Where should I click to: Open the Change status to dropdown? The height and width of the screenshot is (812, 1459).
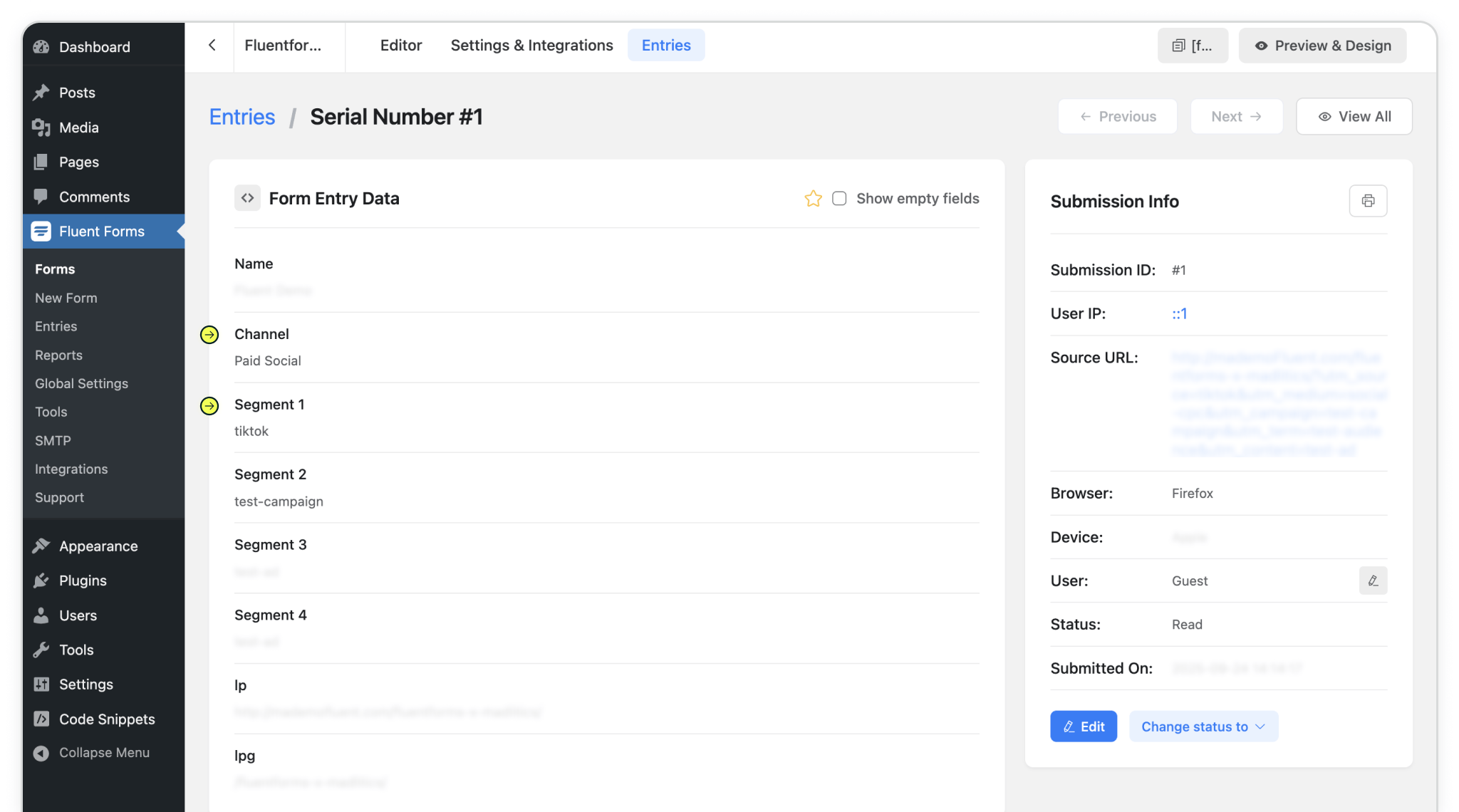click(x=1203, y=727)
